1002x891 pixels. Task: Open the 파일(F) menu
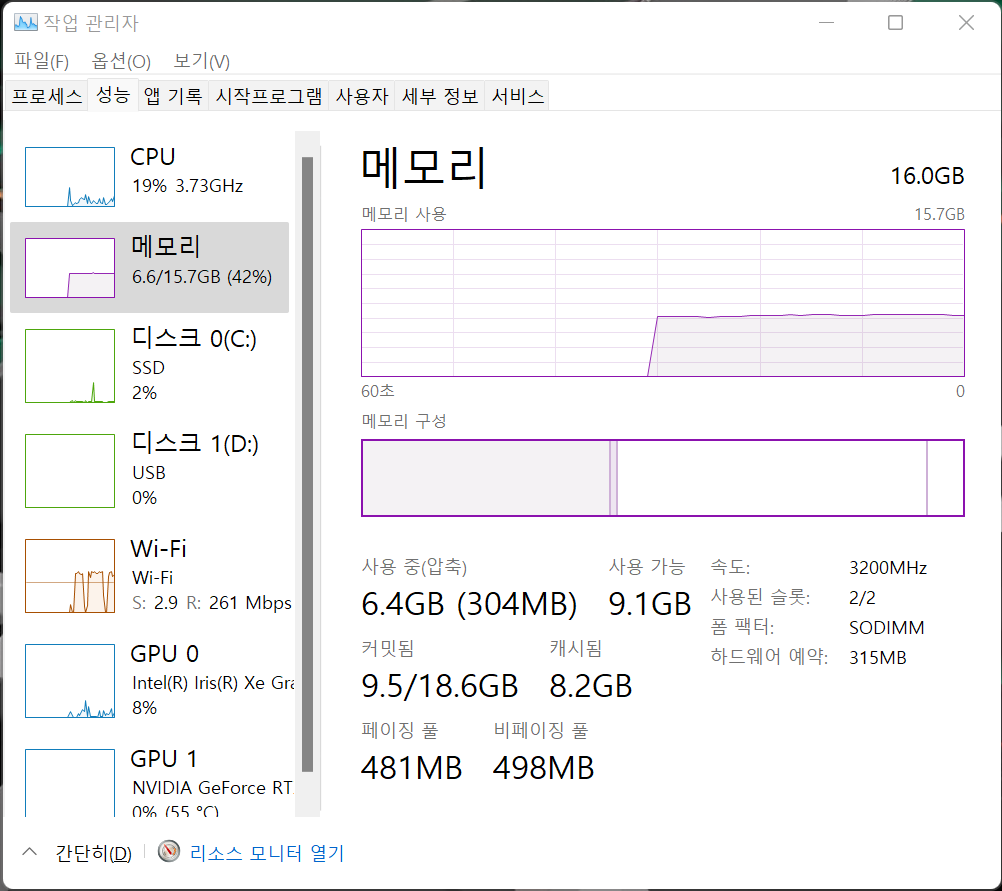41,61
